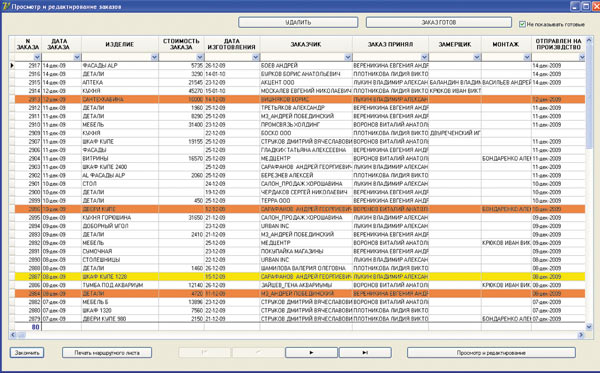The image size is (600, 373).
Task: Select 'ПОКУПАЙКА МАГАЗИНЫ' customer cell
Action: coord(306,251)
